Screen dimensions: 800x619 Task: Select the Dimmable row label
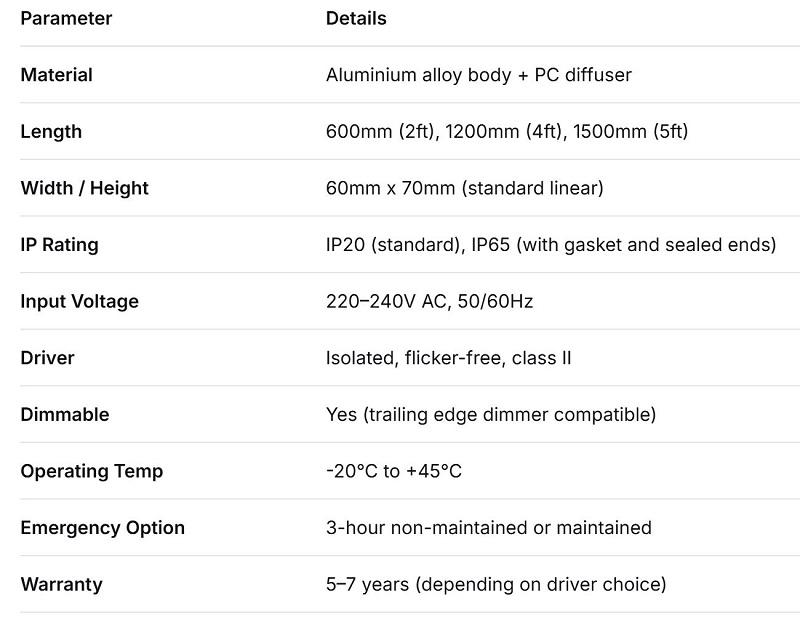coord(65,414)
